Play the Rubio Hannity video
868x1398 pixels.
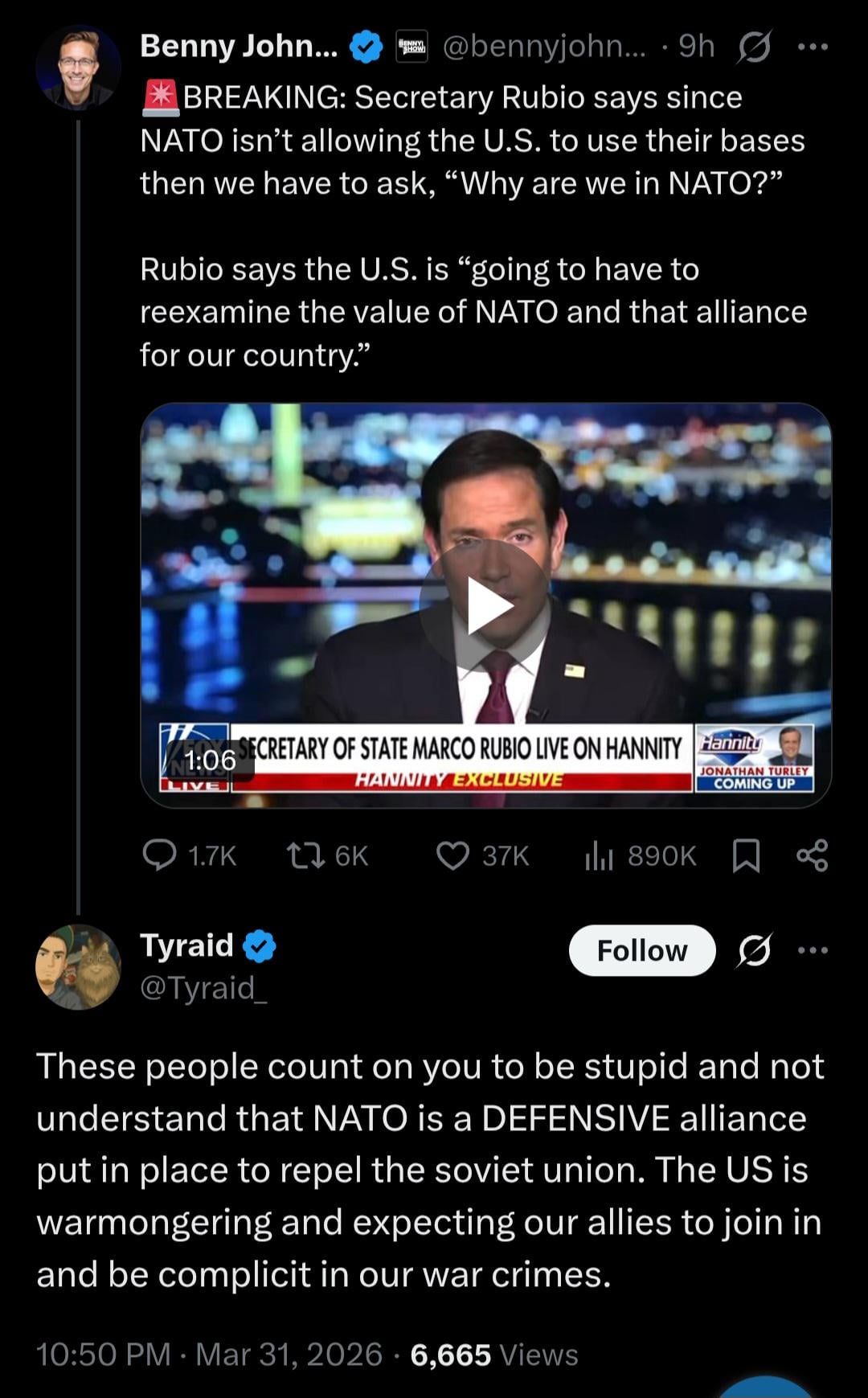485,606
